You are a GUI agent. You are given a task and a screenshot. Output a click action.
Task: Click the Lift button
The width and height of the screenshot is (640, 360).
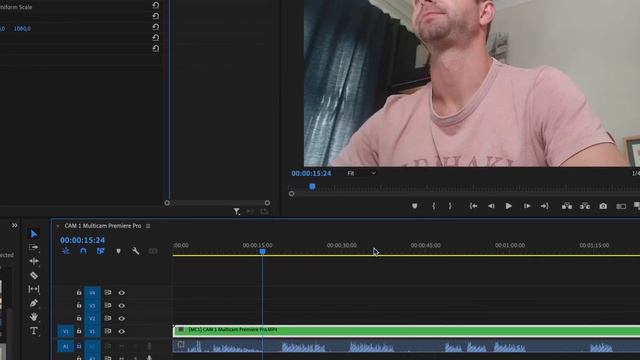tap(567, 206)
